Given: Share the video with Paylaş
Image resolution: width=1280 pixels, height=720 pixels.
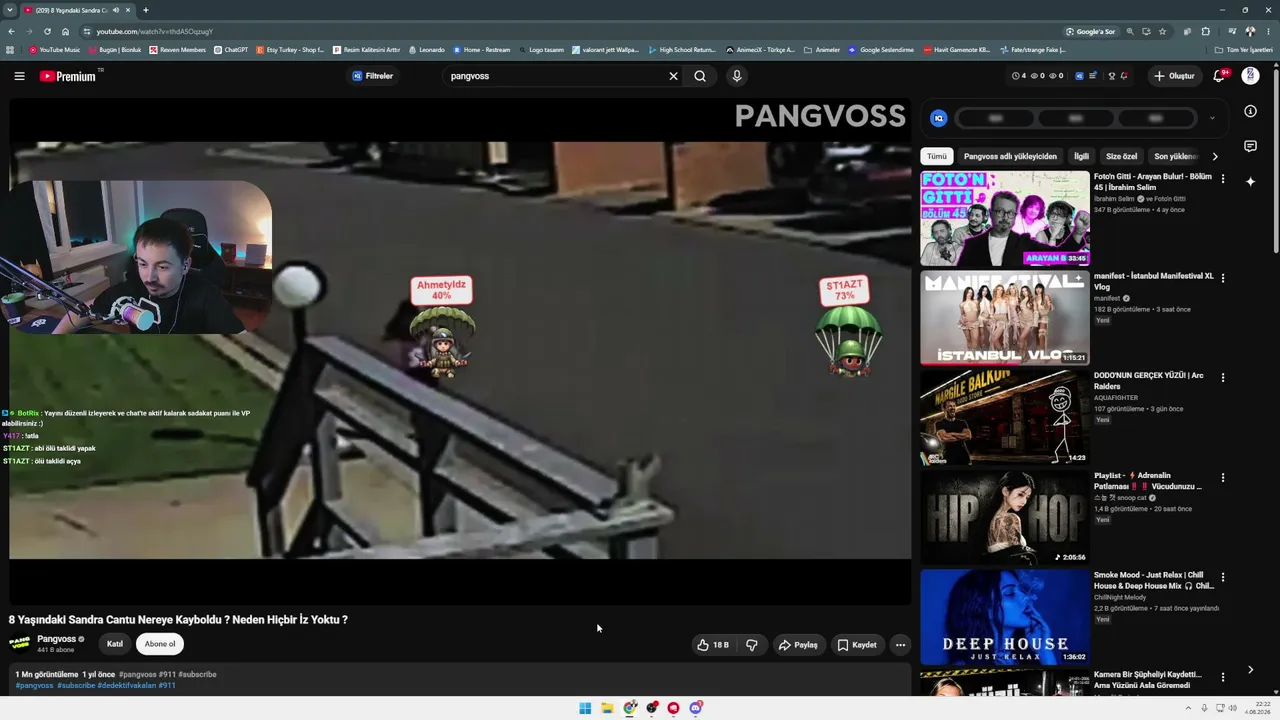Looking at the screenshot, I should (x=798, y=645).
